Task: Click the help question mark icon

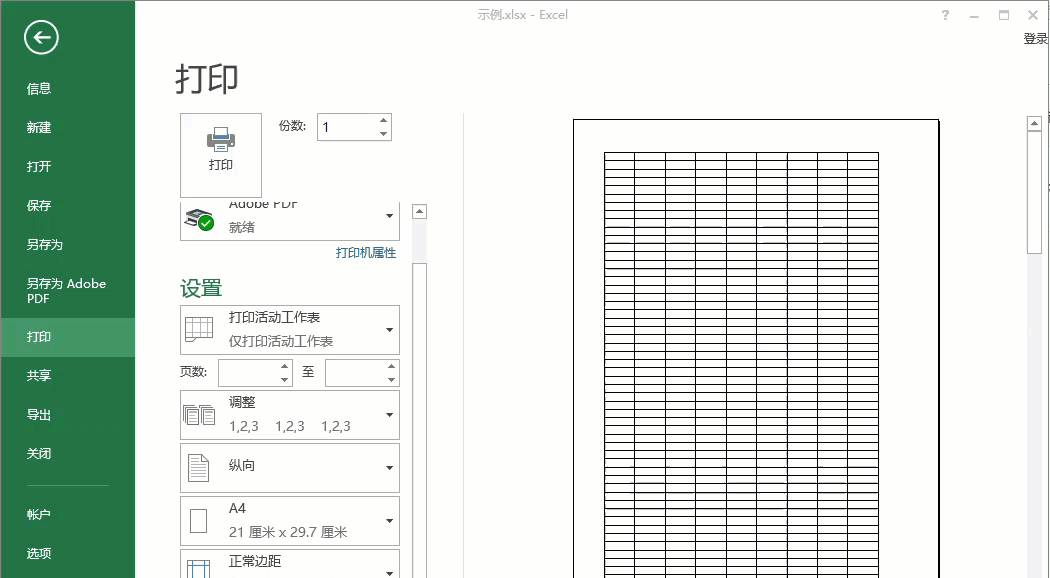Action: point(945,16)
